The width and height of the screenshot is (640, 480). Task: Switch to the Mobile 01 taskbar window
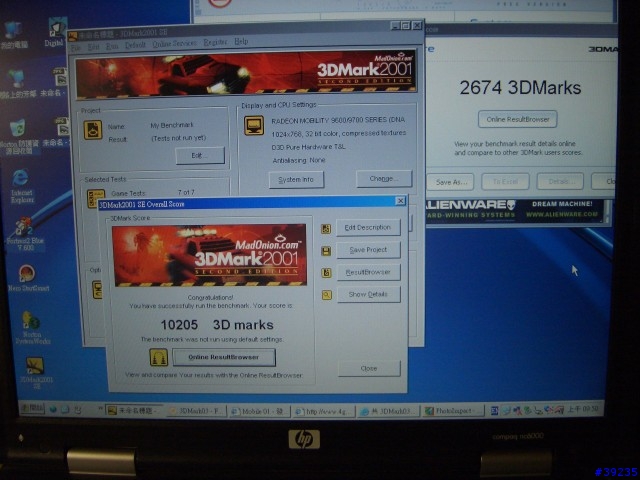pos(260,411)
